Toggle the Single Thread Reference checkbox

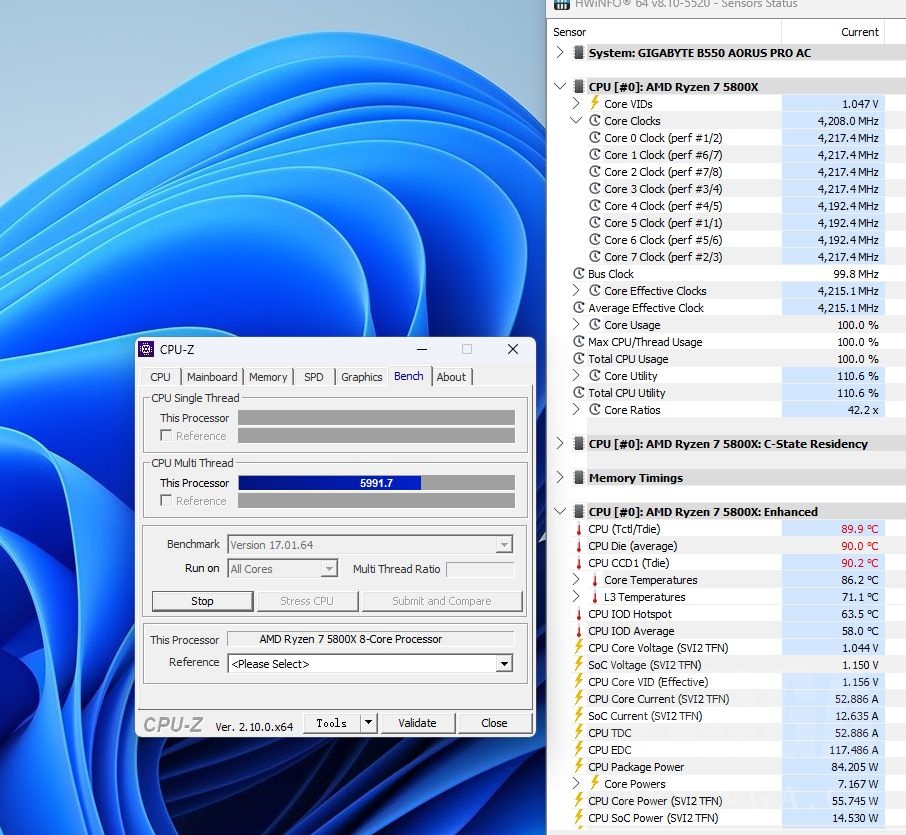pos(166,436)
